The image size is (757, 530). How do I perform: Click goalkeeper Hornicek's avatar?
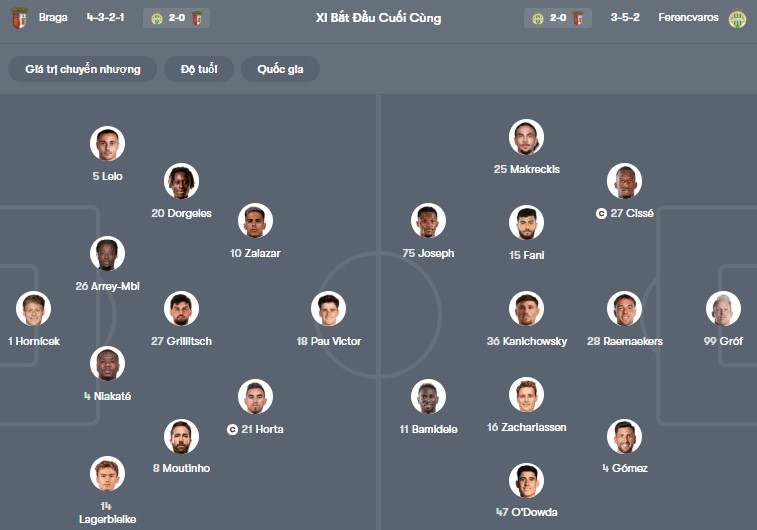point(33,309)
